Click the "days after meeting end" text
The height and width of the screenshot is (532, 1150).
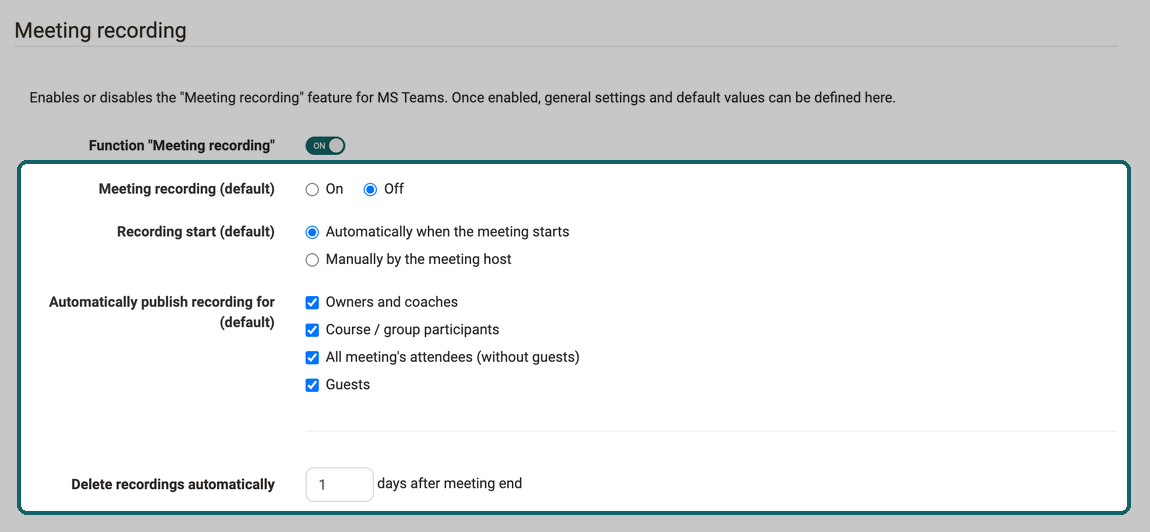tap(450, 484)
